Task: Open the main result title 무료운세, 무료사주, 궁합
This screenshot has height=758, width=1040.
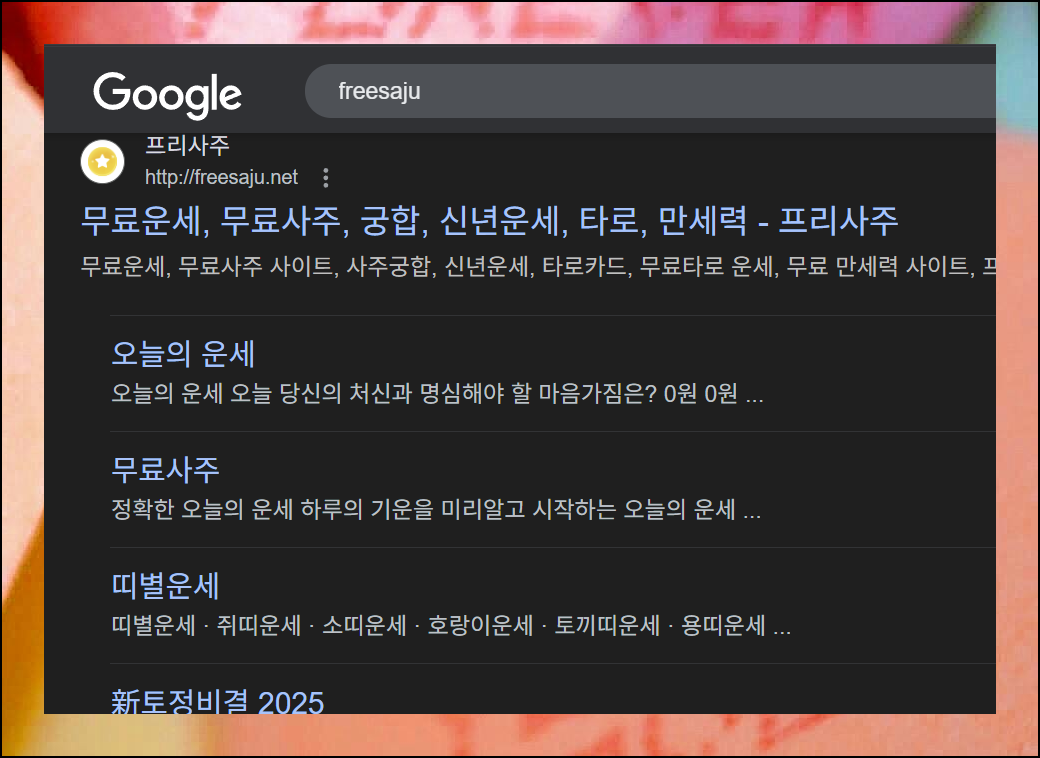Action: pos(489,221)
